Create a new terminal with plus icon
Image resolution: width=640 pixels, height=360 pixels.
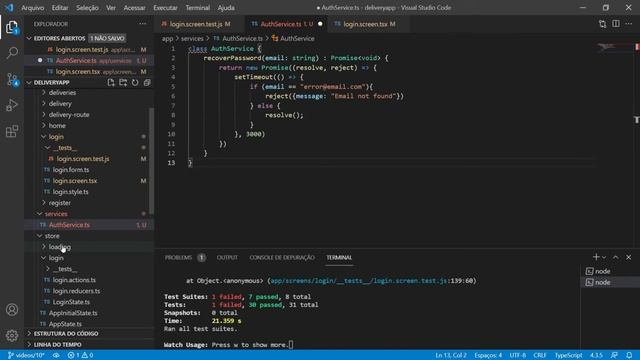point(596,257)
